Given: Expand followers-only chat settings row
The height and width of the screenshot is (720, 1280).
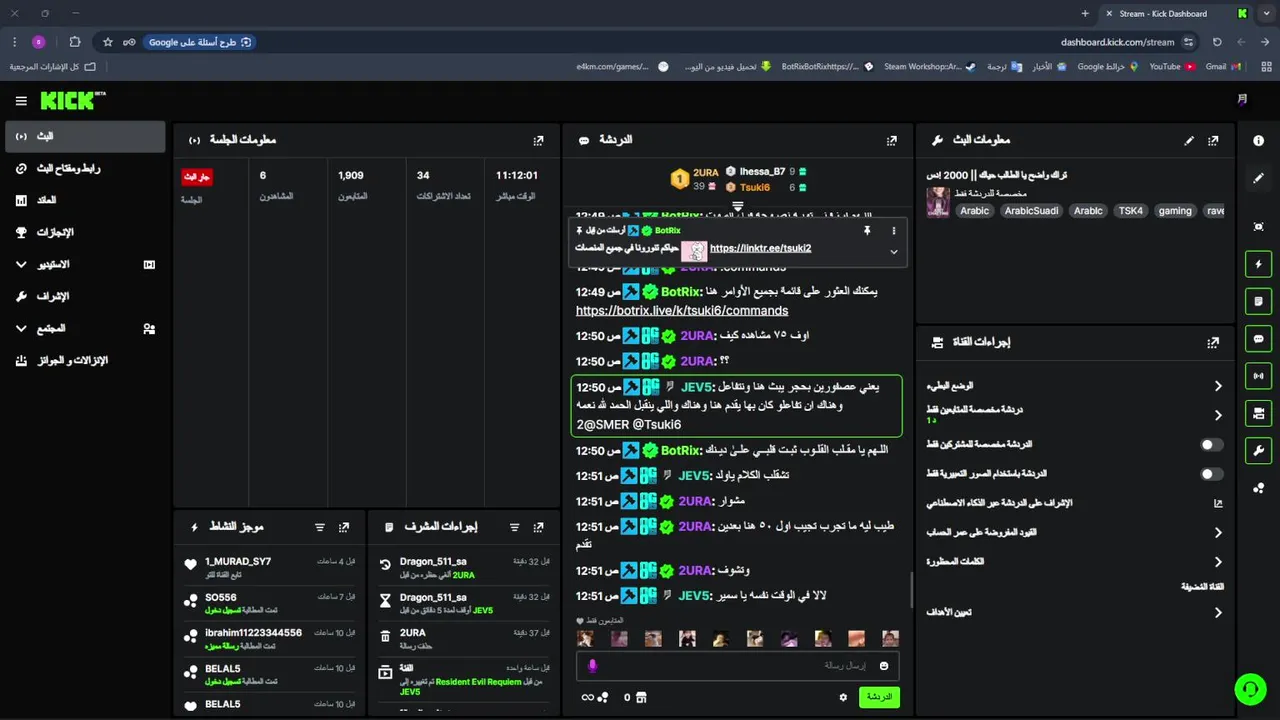Looking at the screenshot, I should (x=1074, y=415).
